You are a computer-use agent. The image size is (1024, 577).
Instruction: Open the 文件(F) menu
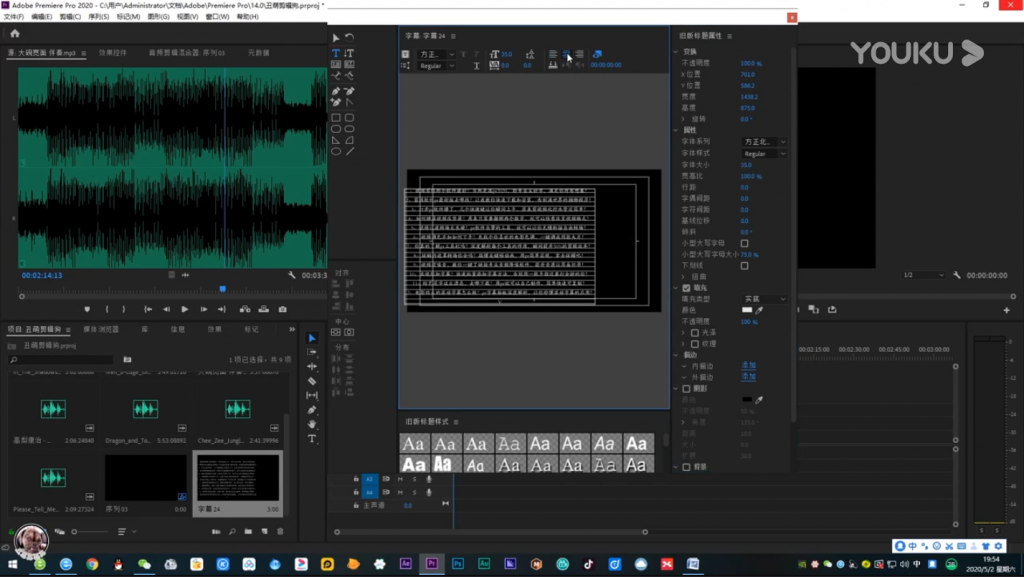pyautogui.click(x=14, y=17)
